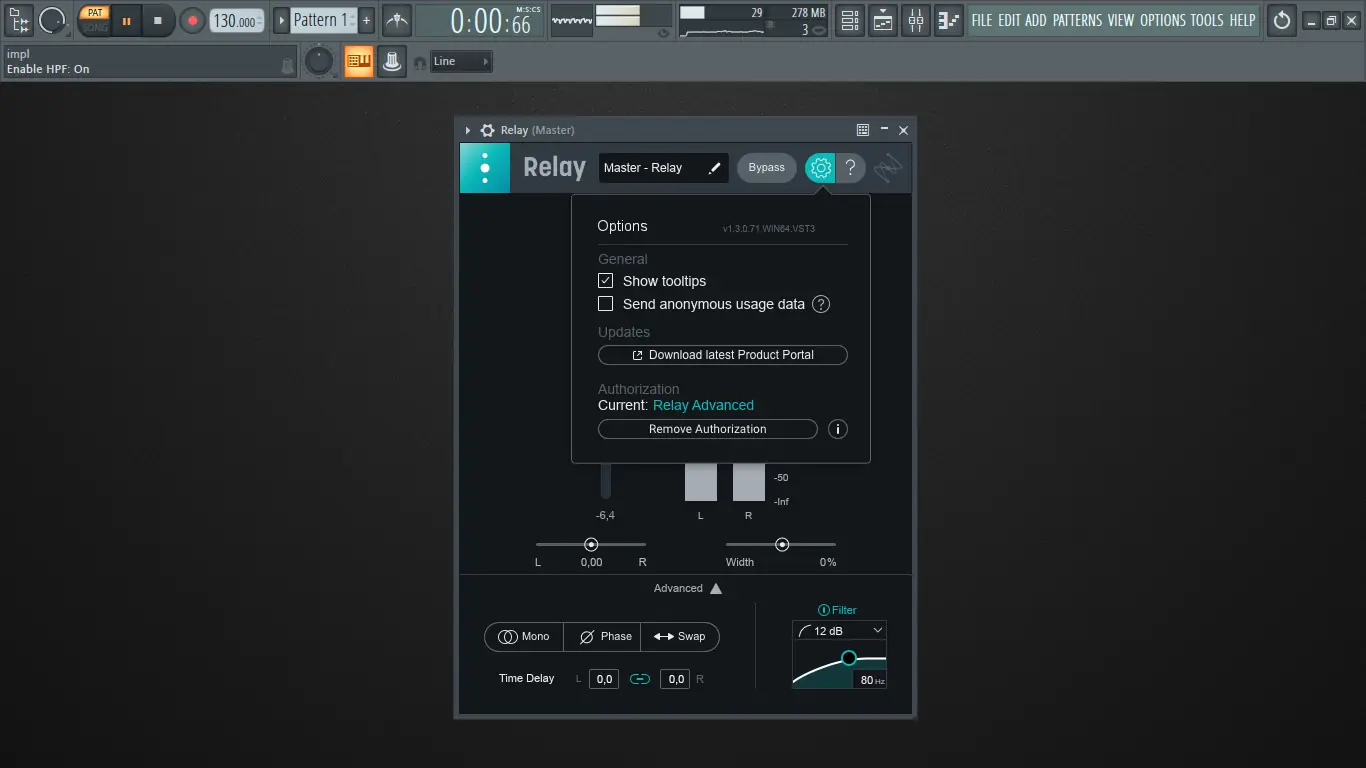The width and height of the screenshot is (1366, 768).
Task: Open Relay plugin settings gear in title bar
Action: [487, 130]
